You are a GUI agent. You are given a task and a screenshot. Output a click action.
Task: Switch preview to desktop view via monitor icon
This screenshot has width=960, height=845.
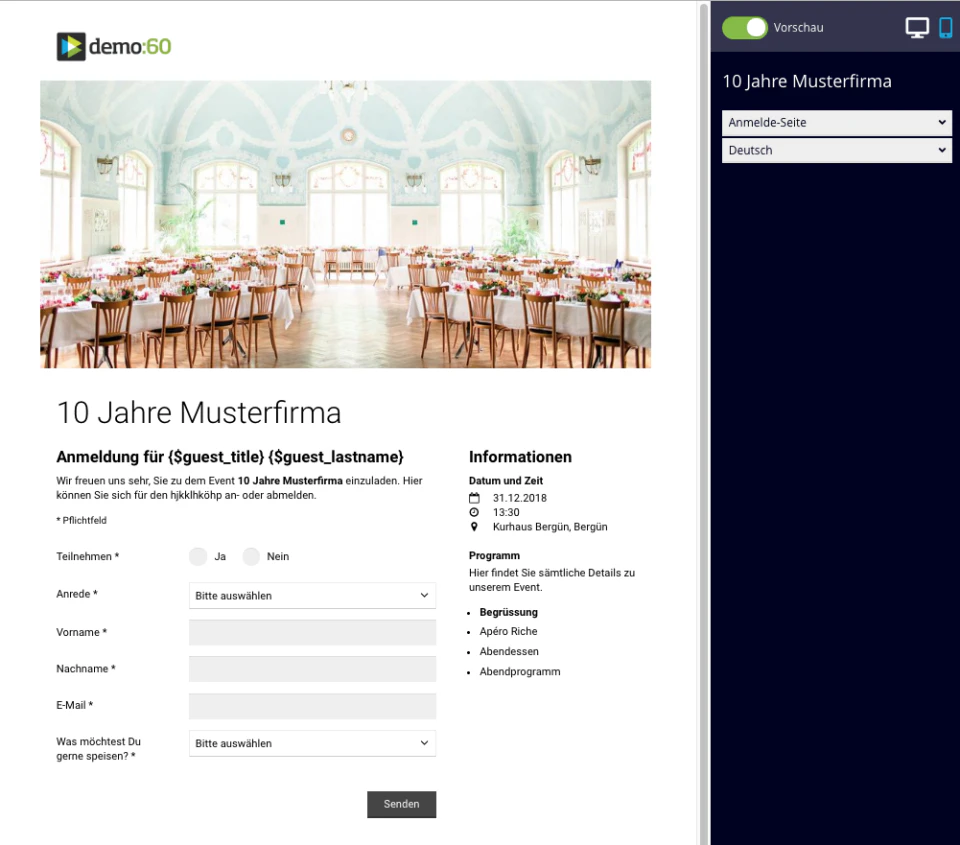click(915, 26)
